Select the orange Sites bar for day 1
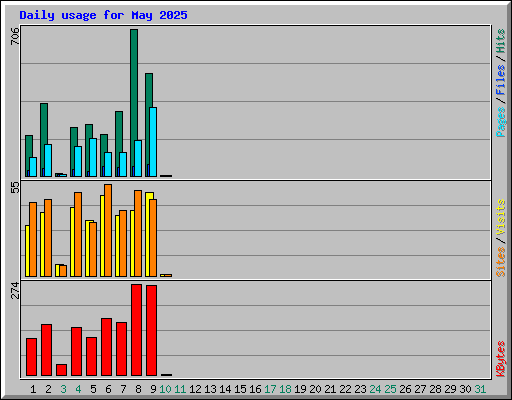 click(x=33, y=239)
